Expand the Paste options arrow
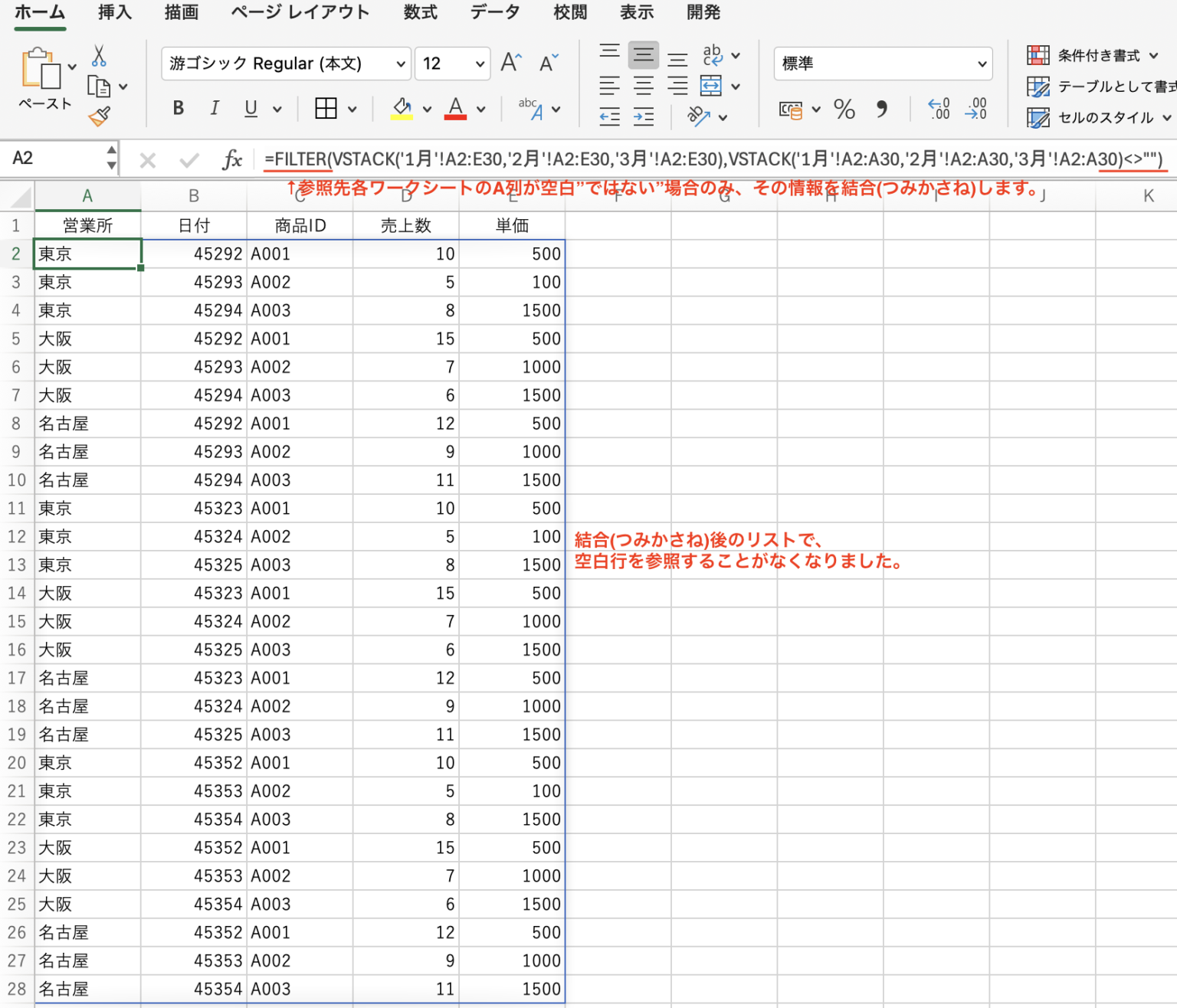 (x=72, y=67)
